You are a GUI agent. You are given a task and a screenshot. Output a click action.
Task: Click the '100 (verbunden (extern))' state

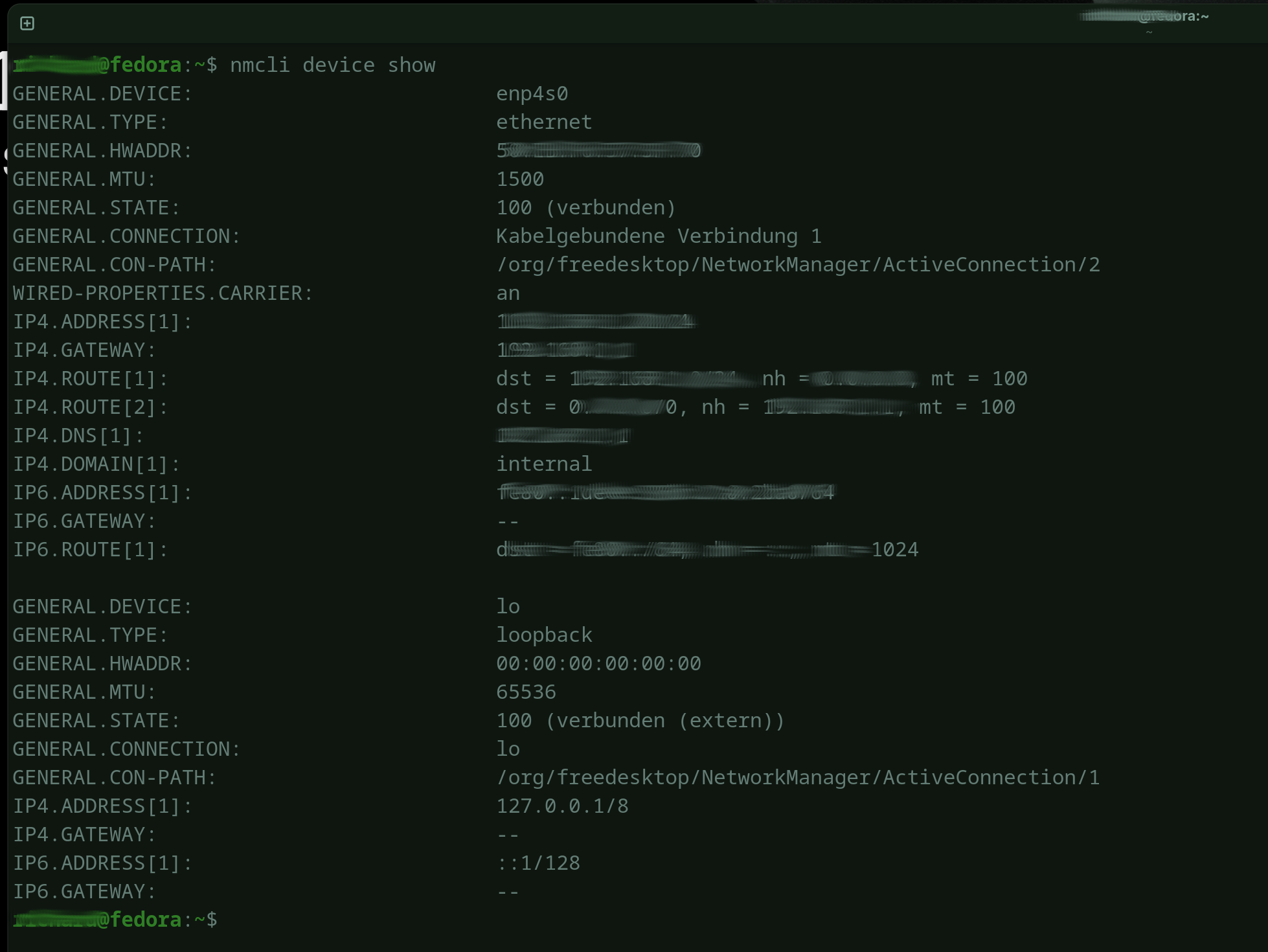pyautogui.click(x=640, y=721)
